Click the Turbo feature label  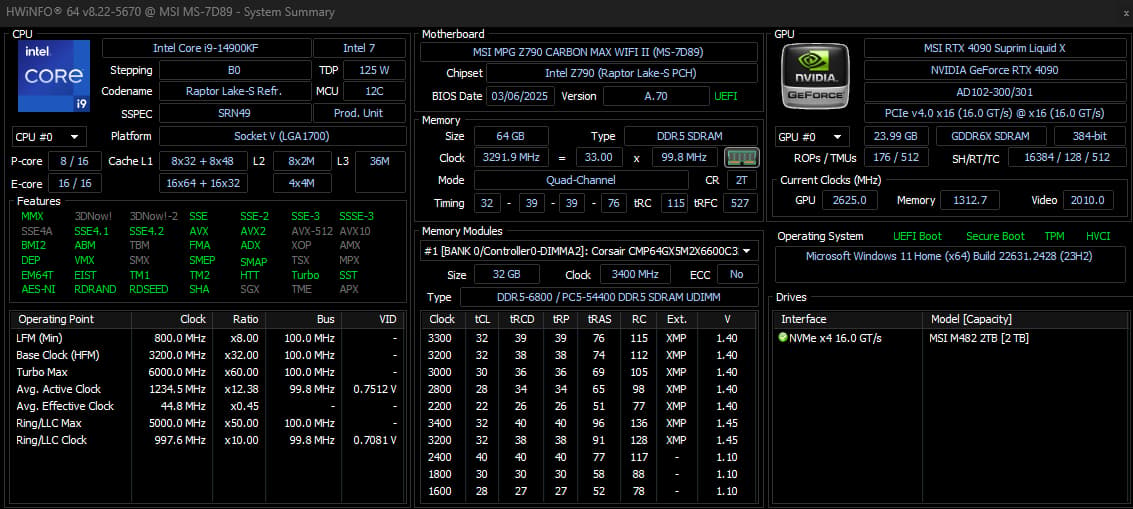pos(305,275)
